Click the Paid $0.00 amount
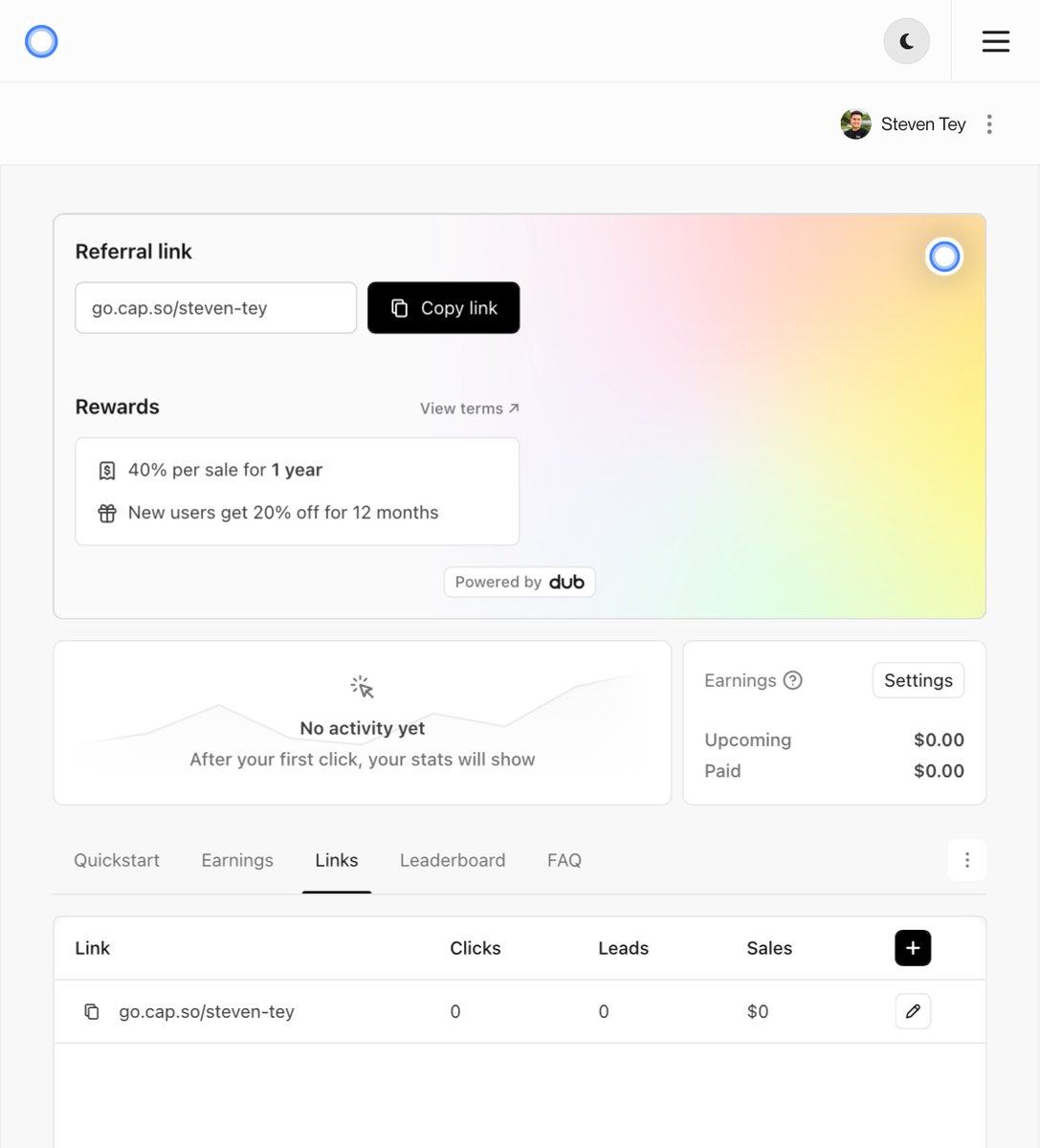Viewport: 1040px width, 1148px height. [939, 771]
